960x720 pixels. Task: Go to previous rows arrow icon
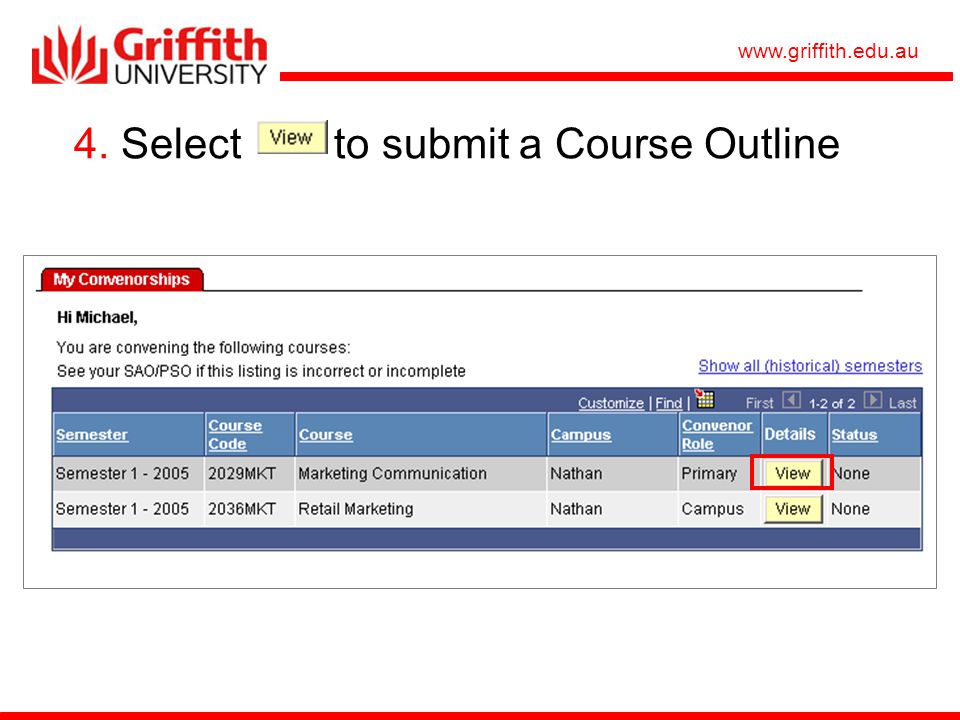[x=792, y=400]
